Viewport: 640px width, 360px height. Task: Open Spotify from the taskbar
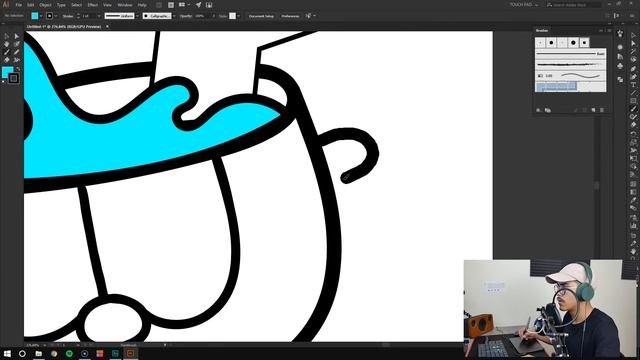tap(69, 353)
